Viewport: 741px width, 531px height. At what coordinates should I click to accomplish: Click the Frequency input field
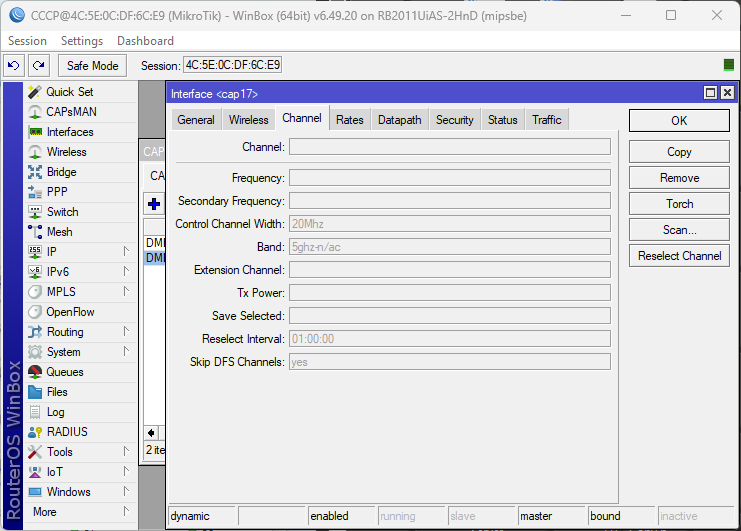coord(450,178)
